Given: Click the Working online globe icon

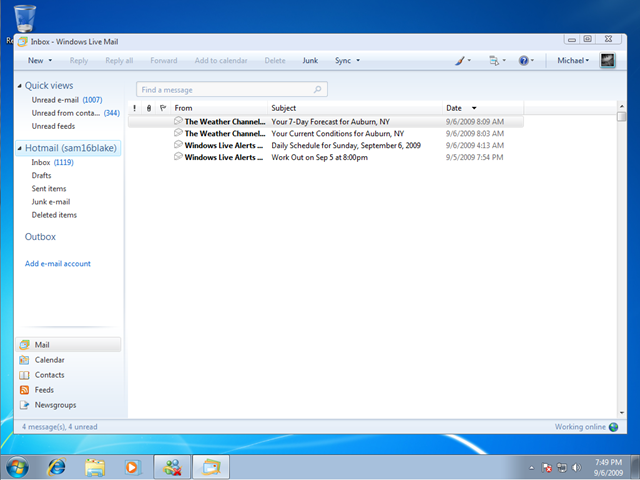Looking at the screenshot, I should 613,427.
